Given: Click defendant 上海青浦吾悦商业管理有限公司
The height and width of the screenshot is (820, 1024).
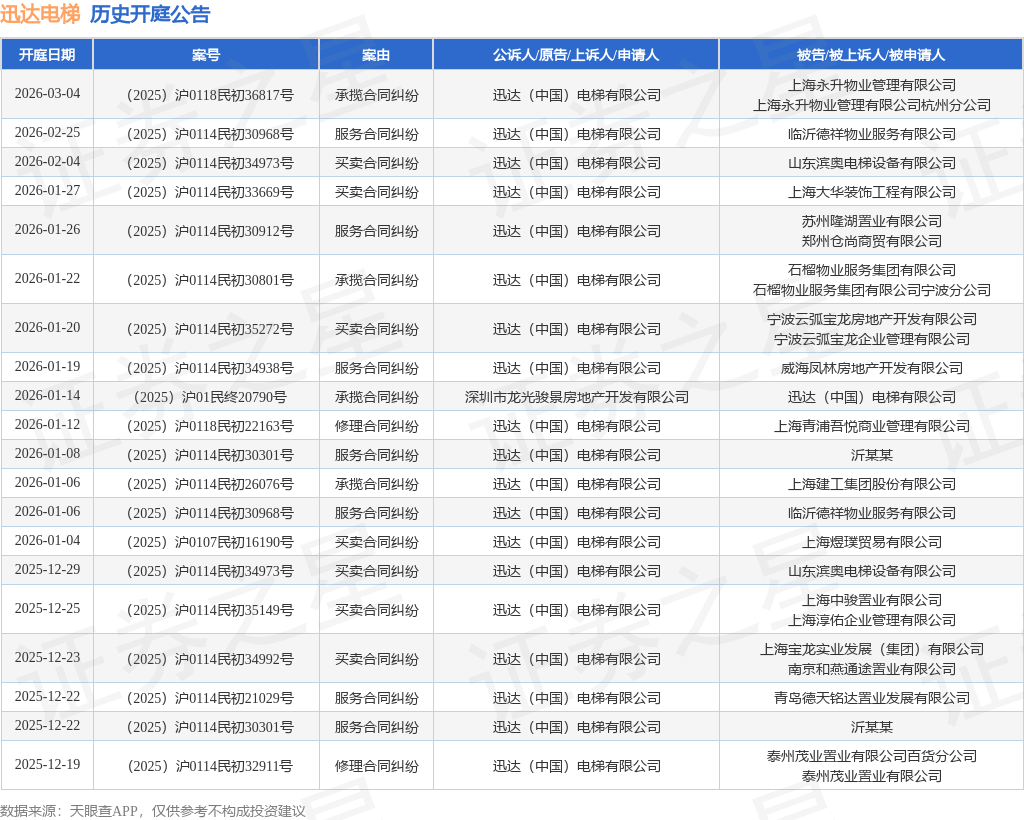Looking at the screenshot, I should coord(871,426).
